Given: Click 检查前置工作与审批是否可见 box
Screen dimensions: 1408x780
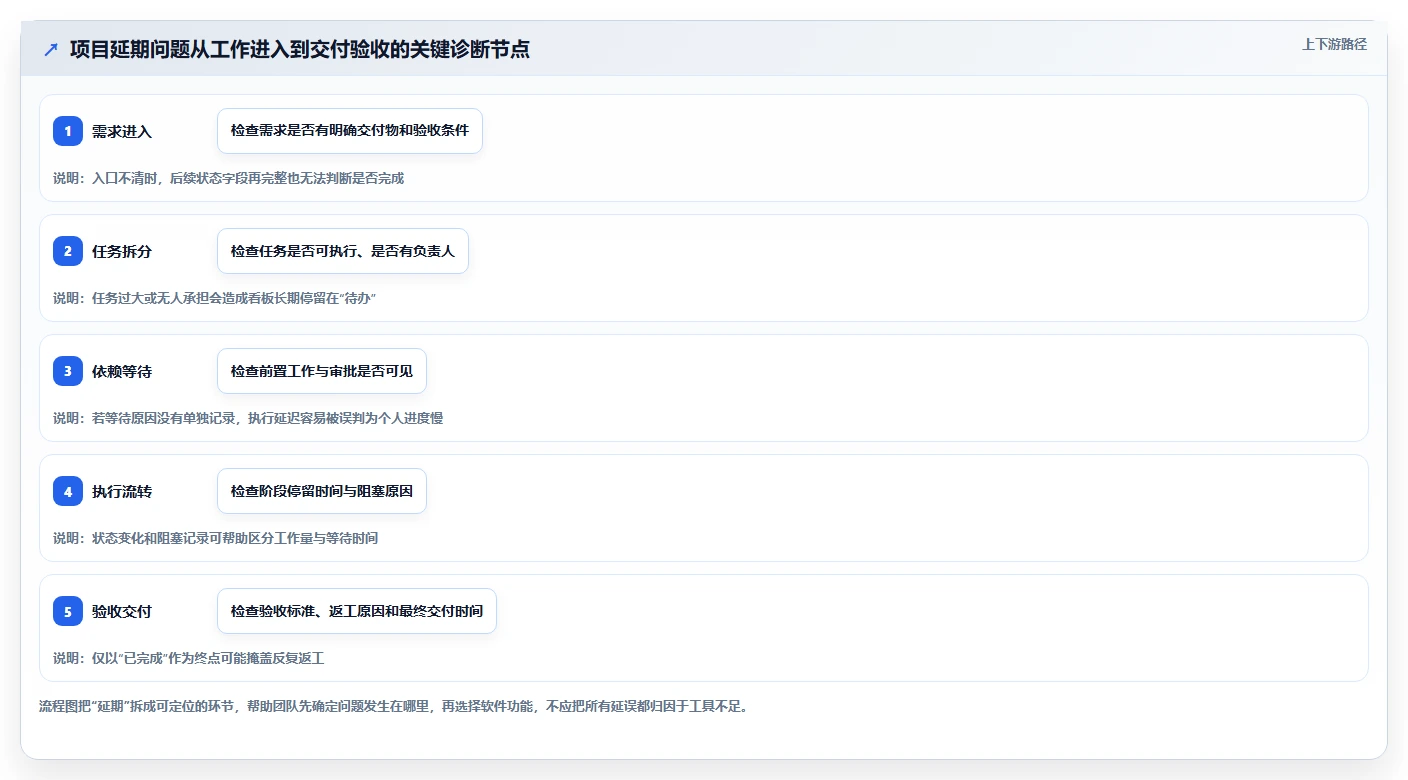Looking at the screenshot, I should pyautogui.click(x=322, y=371).
